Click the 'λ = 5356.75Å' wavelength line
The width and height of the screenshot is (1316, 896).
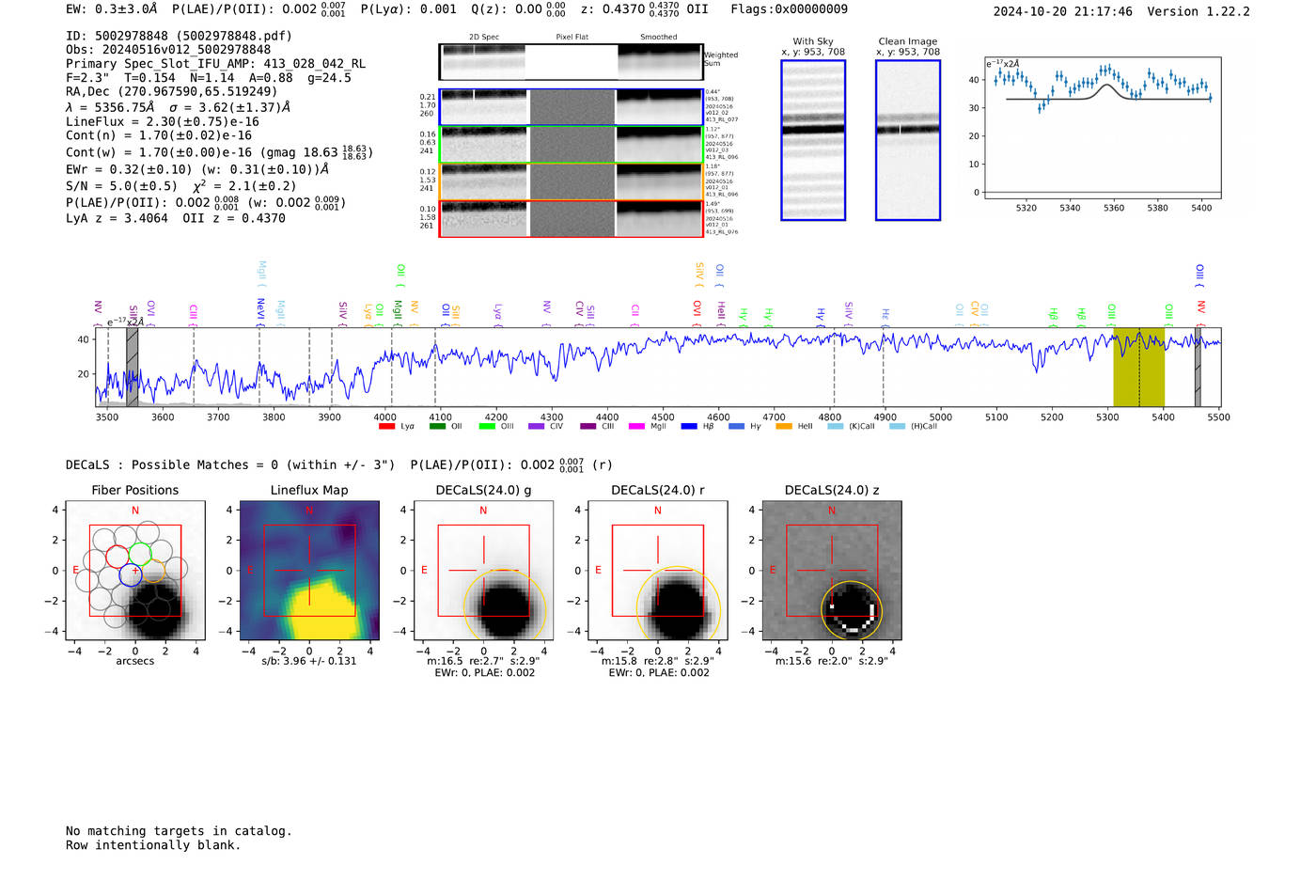(x=178, y=107)
